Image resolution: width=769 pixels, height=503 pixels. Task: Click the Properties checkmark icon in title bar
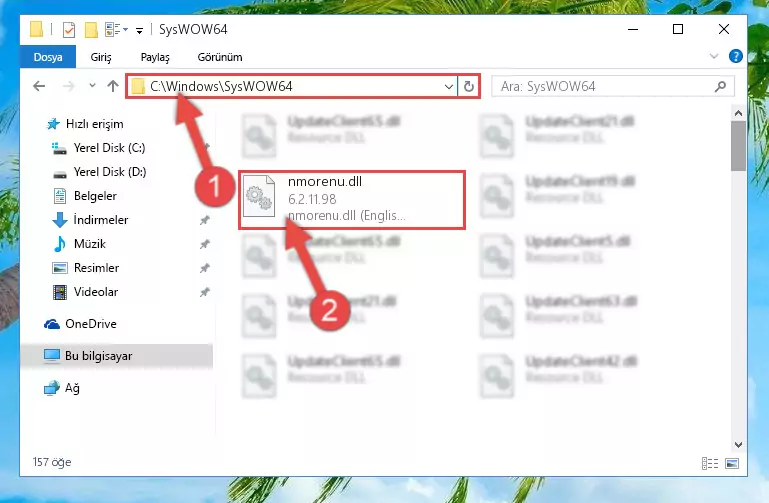(x=69, y=30)
